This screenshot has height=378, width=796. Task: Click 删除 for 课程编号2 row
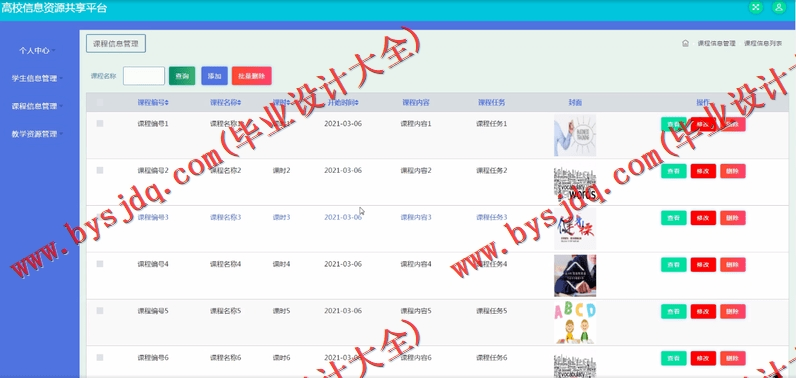point(733,171)
